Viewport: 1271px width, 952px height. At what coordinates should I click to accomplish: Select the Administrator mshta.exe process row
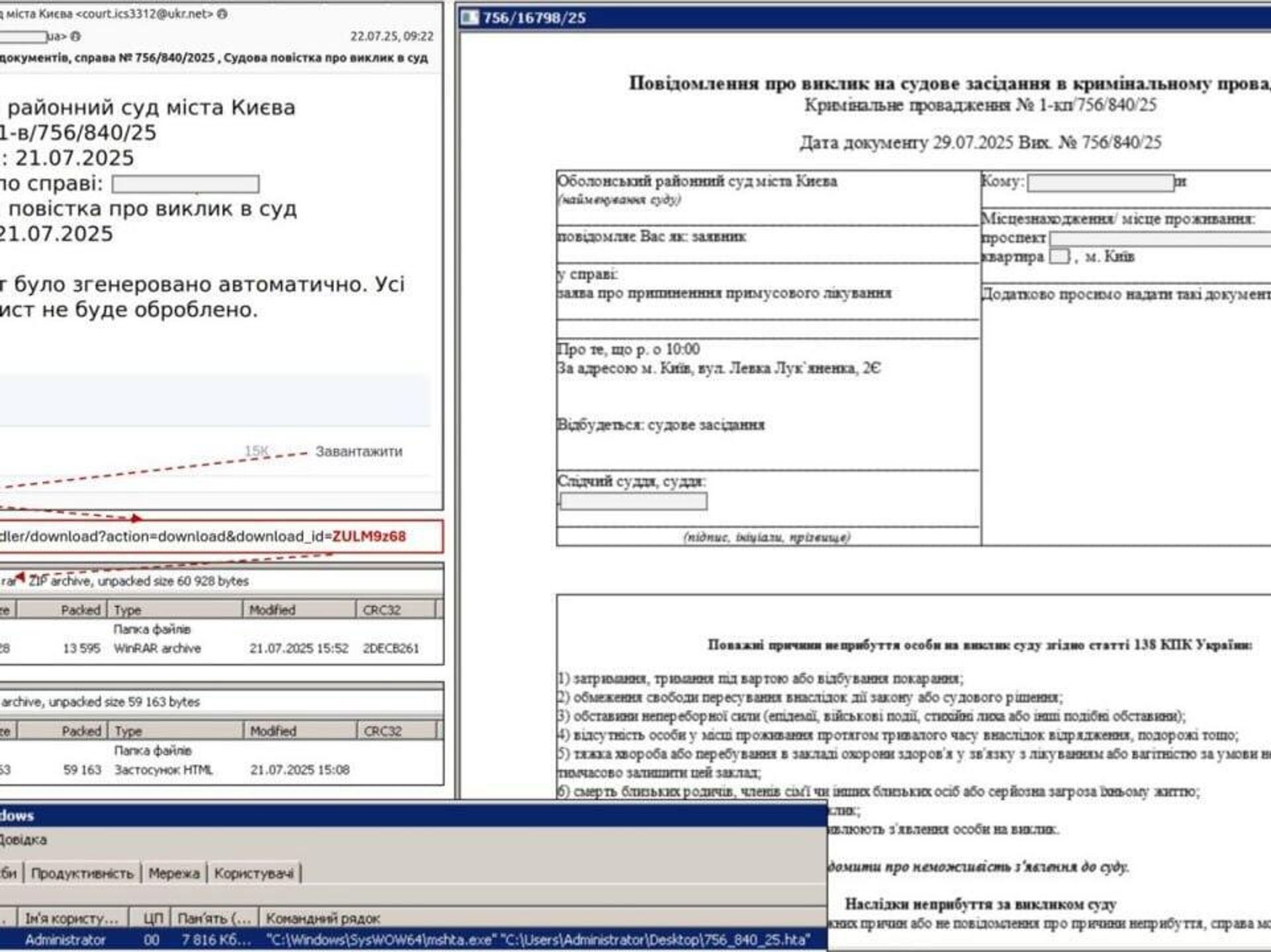coord(397,939)
